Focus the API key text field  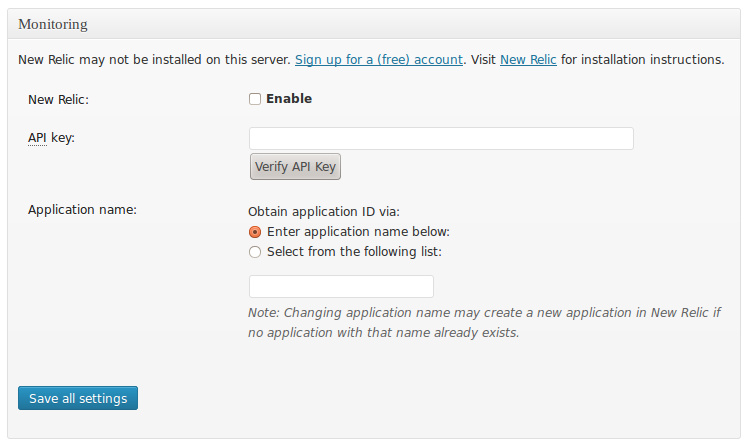[x=441, y=138]
